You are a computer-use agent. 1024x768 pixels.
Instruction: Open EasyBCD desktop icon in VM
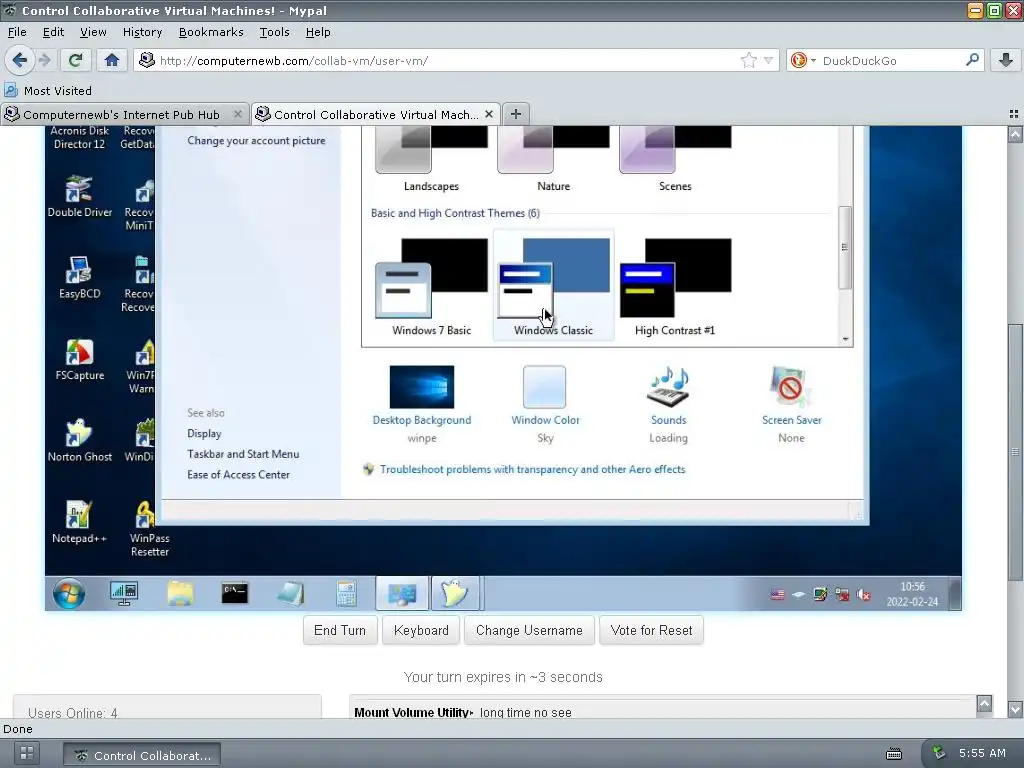click(80, 278)
